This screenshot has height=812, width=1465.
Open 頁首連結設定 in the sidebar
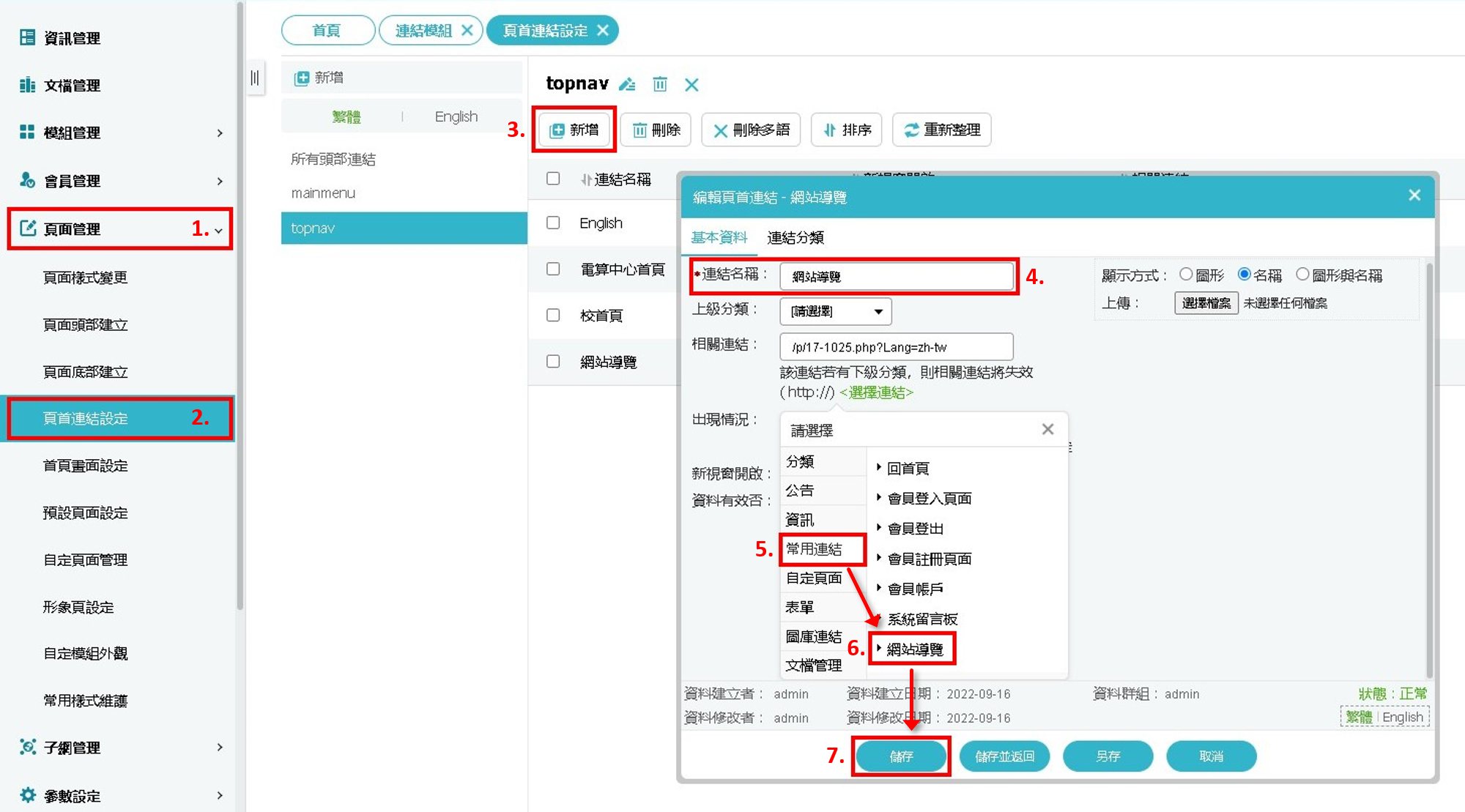pos(119,418)
